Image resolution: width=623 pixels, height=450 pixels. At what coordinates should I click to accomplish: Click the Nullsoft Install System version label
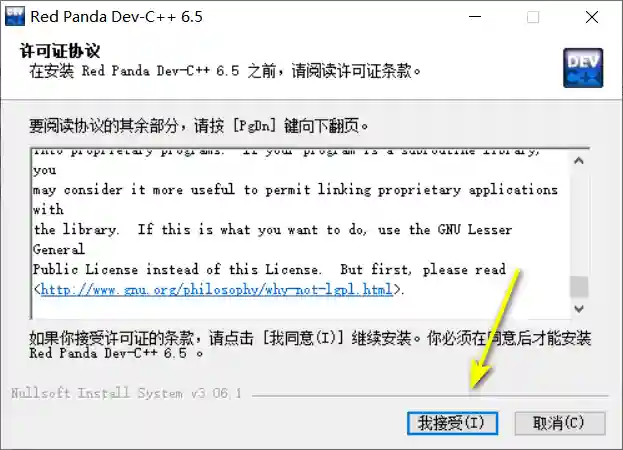[126, 393]
